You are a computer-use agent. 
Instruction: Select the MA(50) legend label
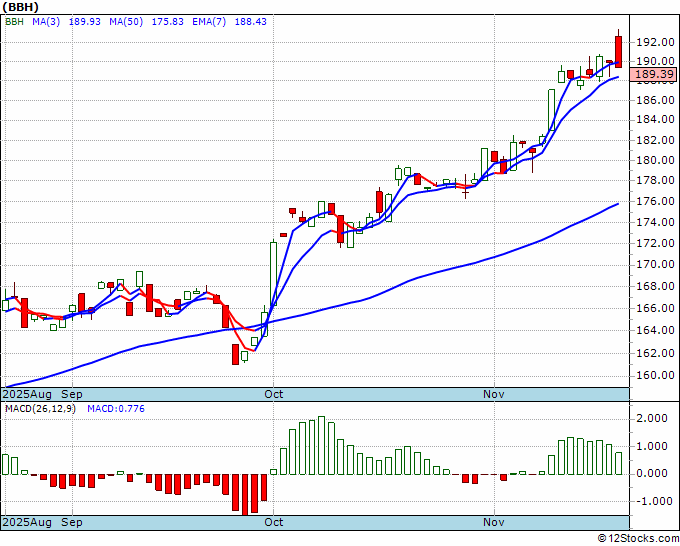point(126,22)
